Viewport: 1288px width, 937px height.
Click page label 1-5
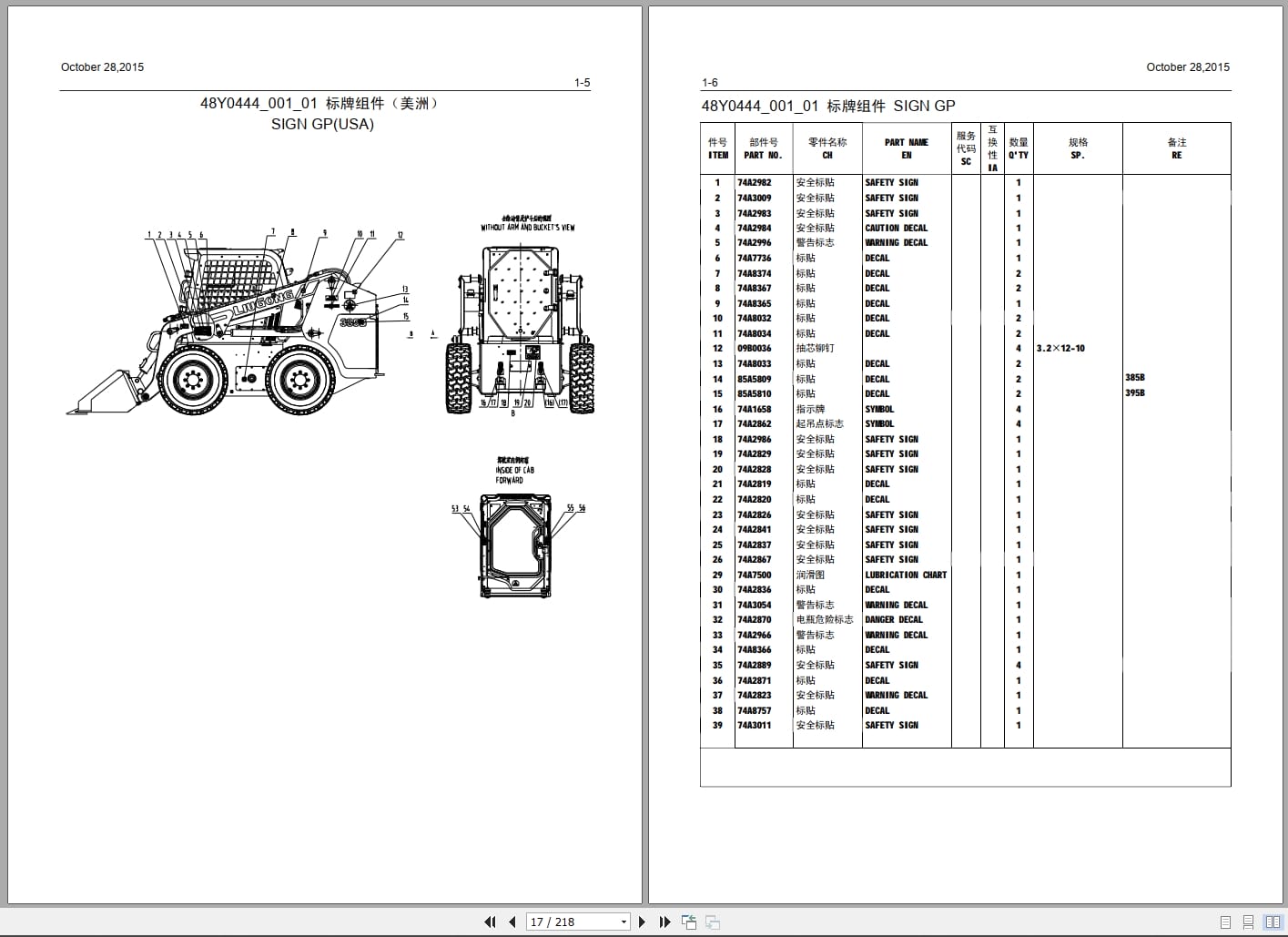pyautogui.click(x=582, y=83)
